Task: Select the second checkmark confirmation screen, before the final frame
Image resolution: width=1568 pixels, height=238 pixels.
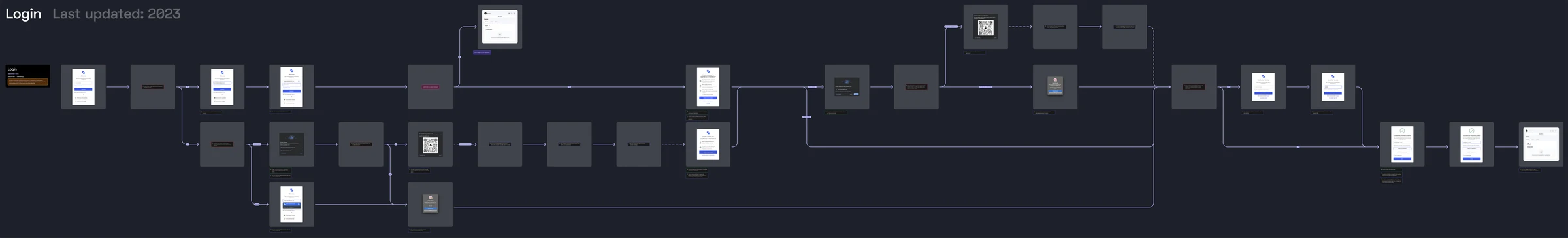Action: click(1471, 144)
